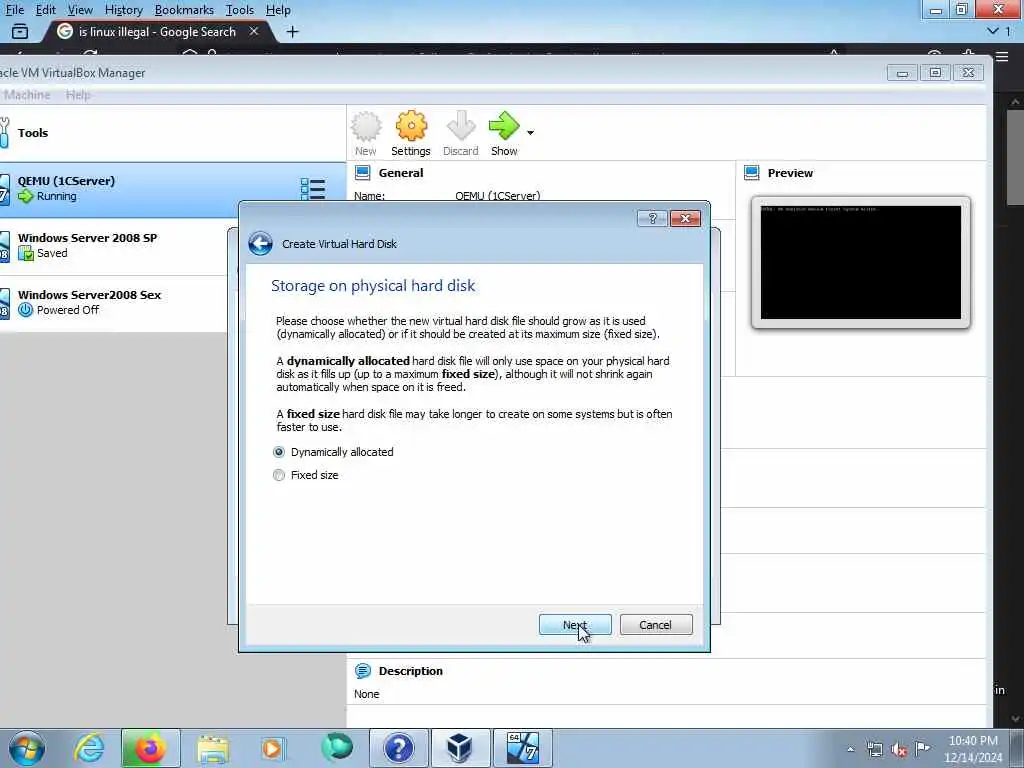This screenshot has width=1024, height=768.
Task: Open Firefox File menu
Action: [x=14, y=10]
